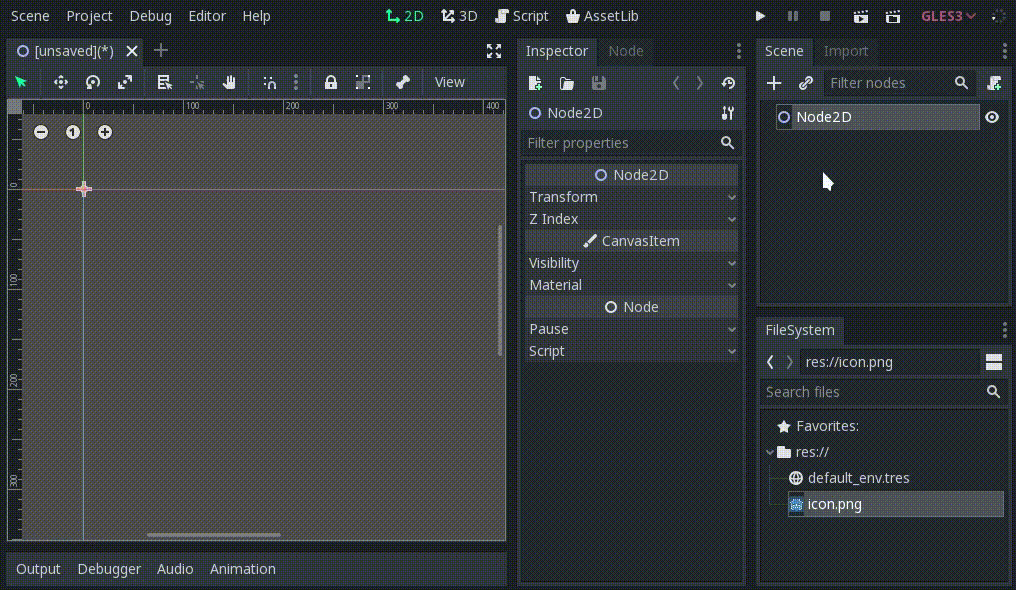1016x590 pixels.
Task: Activate the Rotate tool
Action: pyautogui.click(x=91, y=82)
